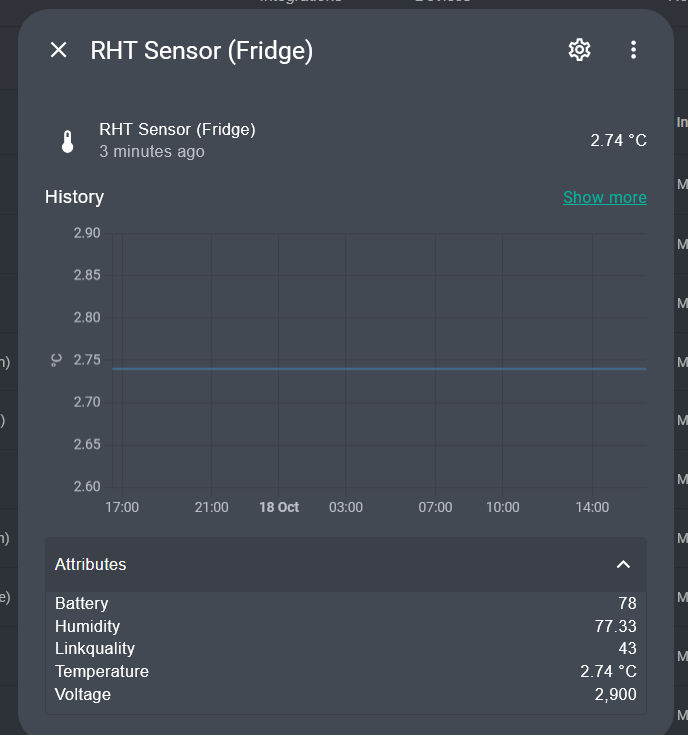Click the blue temperature line in chart
This screenshot has height=735, width=688.
coord(380,369)
